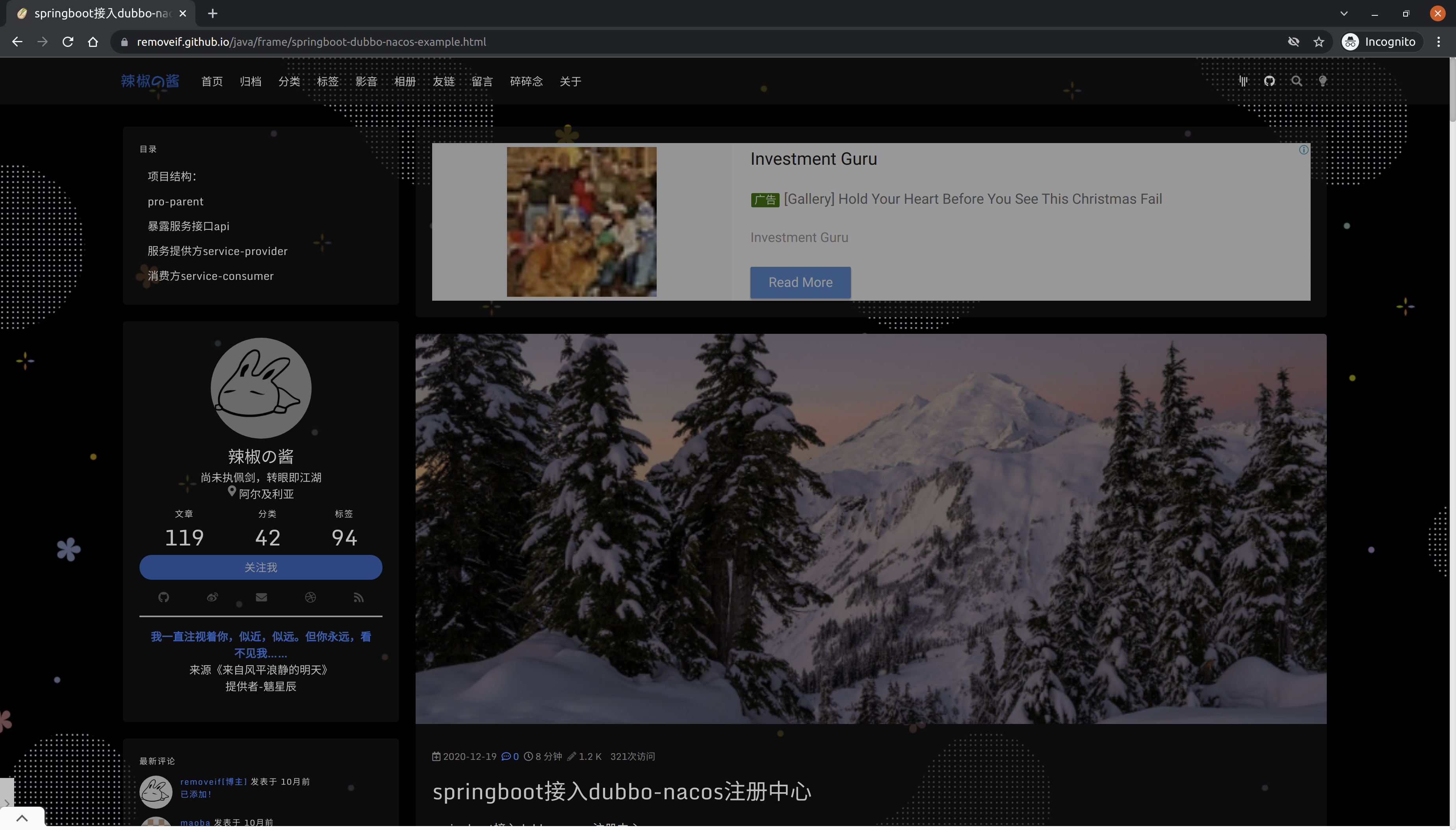Open the Weibo profile icon

click(212, 597)
